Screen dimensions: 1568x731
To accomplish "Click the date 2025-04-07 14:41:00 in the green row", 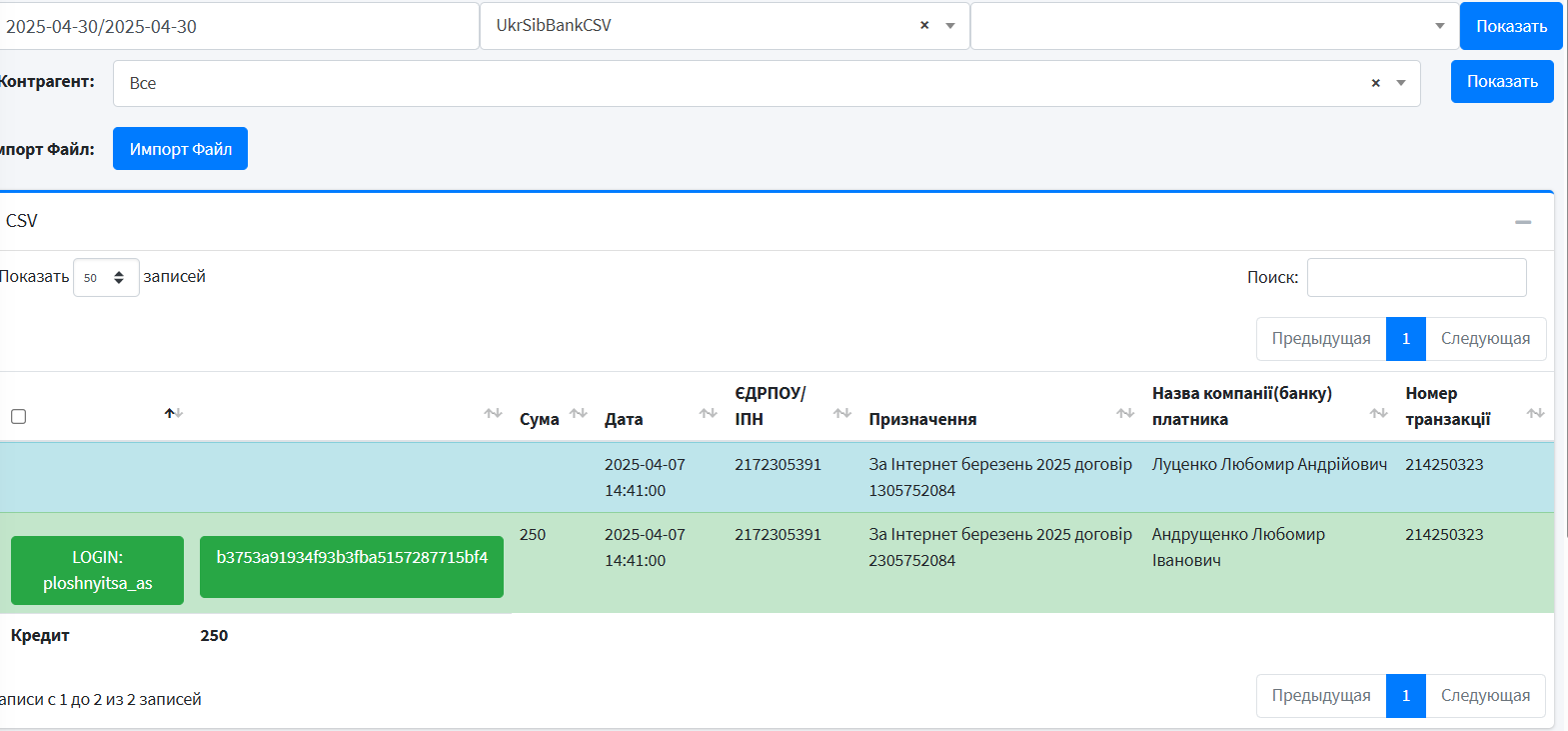I will point(645,547).
